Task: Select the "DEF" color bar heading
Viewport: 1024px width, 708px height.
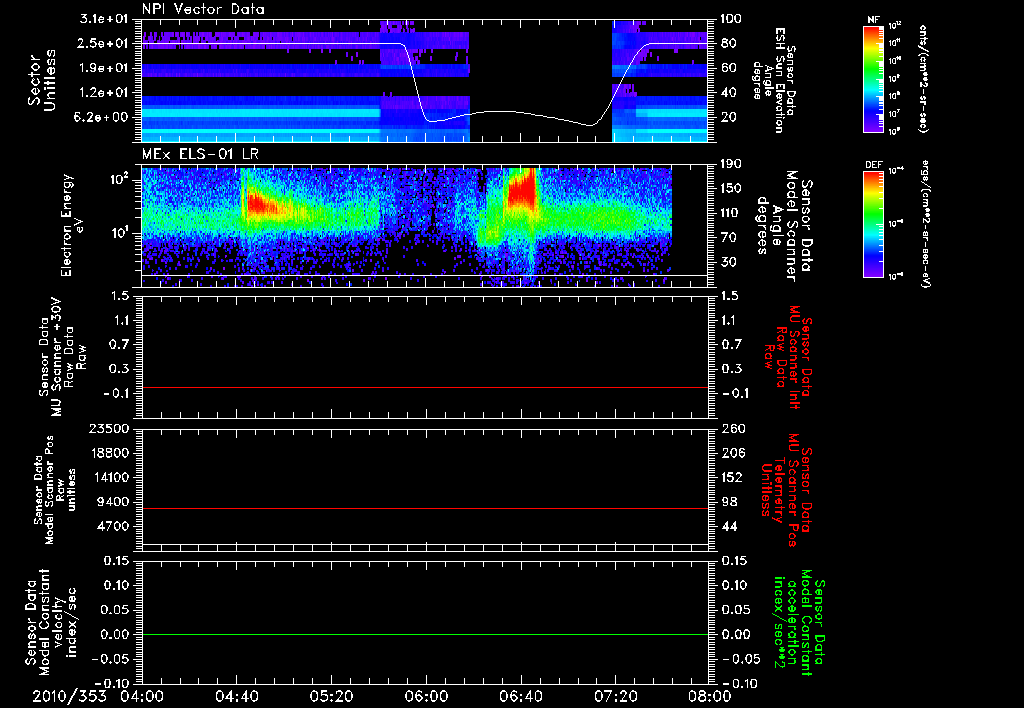Action: click(874, 165)
